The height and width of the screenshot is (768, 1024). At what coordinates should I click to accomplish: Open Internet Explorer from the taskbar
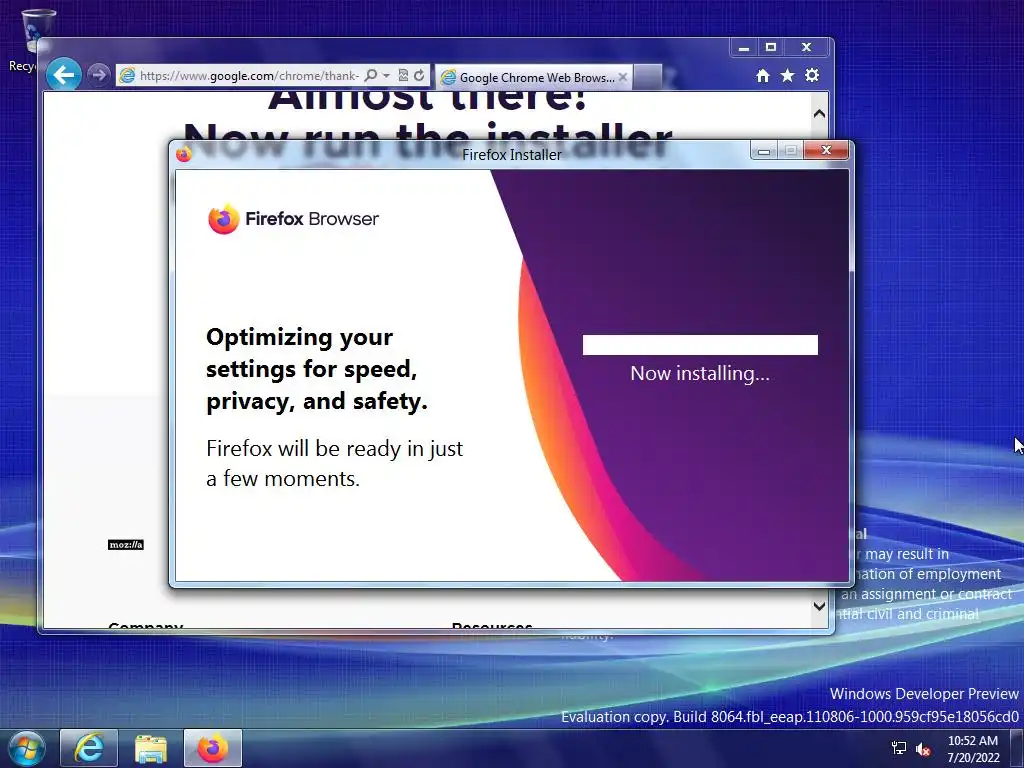tap(89, 748)
